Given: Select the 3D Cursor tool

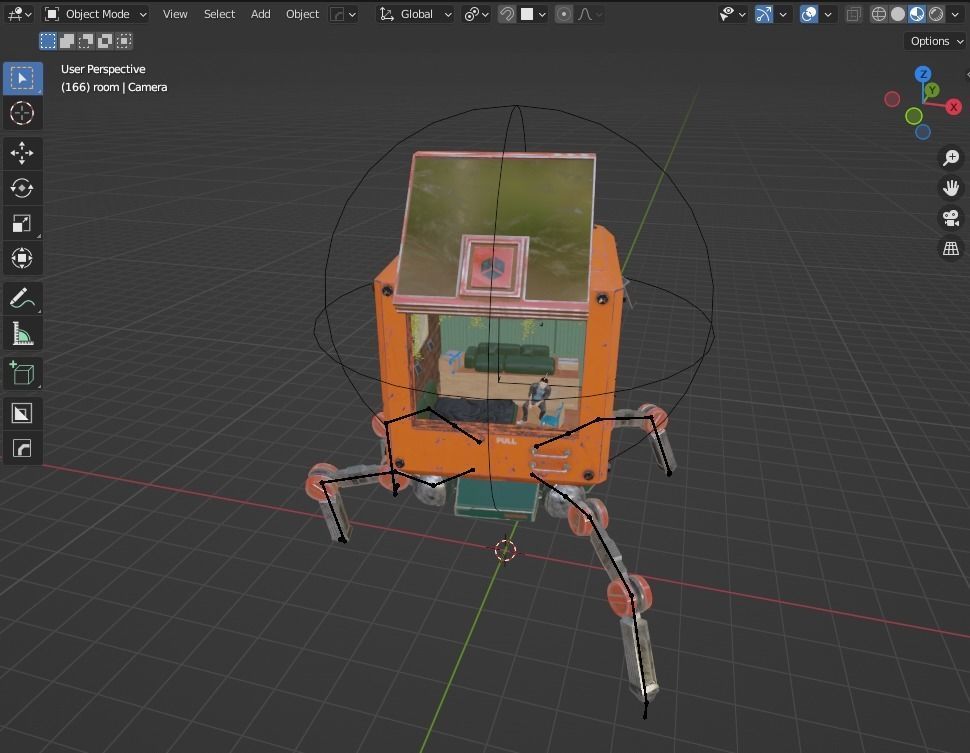Looking at the screenshot, I should tap(22, 113).
